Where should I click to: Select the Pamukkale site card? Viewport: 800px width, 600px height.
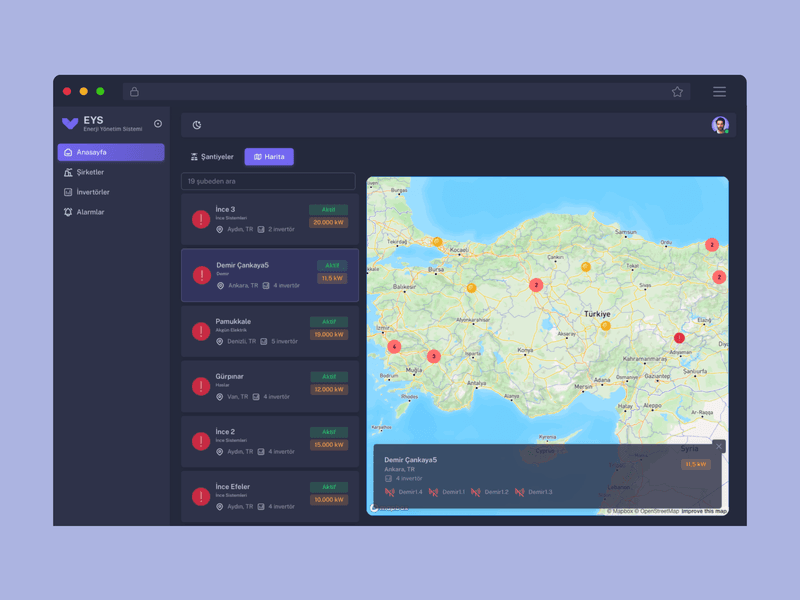pos(269,331)
